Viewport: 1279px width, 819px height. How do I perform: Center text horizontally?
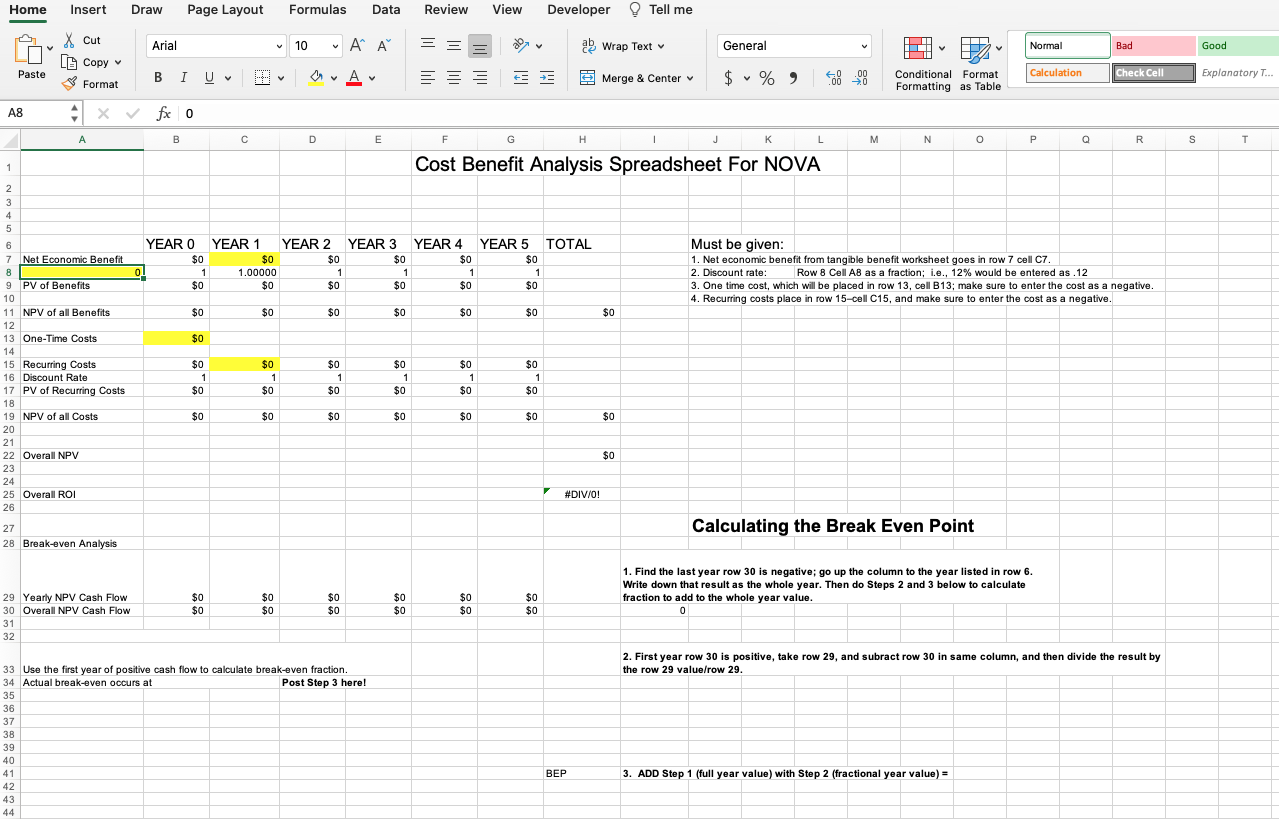[x=453, y=78]
